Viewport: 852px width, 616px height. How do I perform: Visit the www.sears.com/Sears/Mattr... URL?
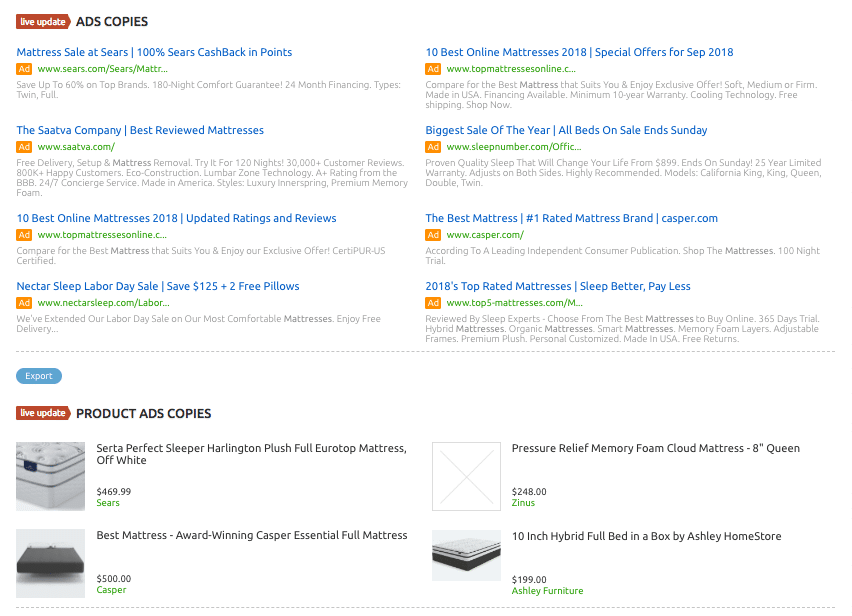coord(103,69)
